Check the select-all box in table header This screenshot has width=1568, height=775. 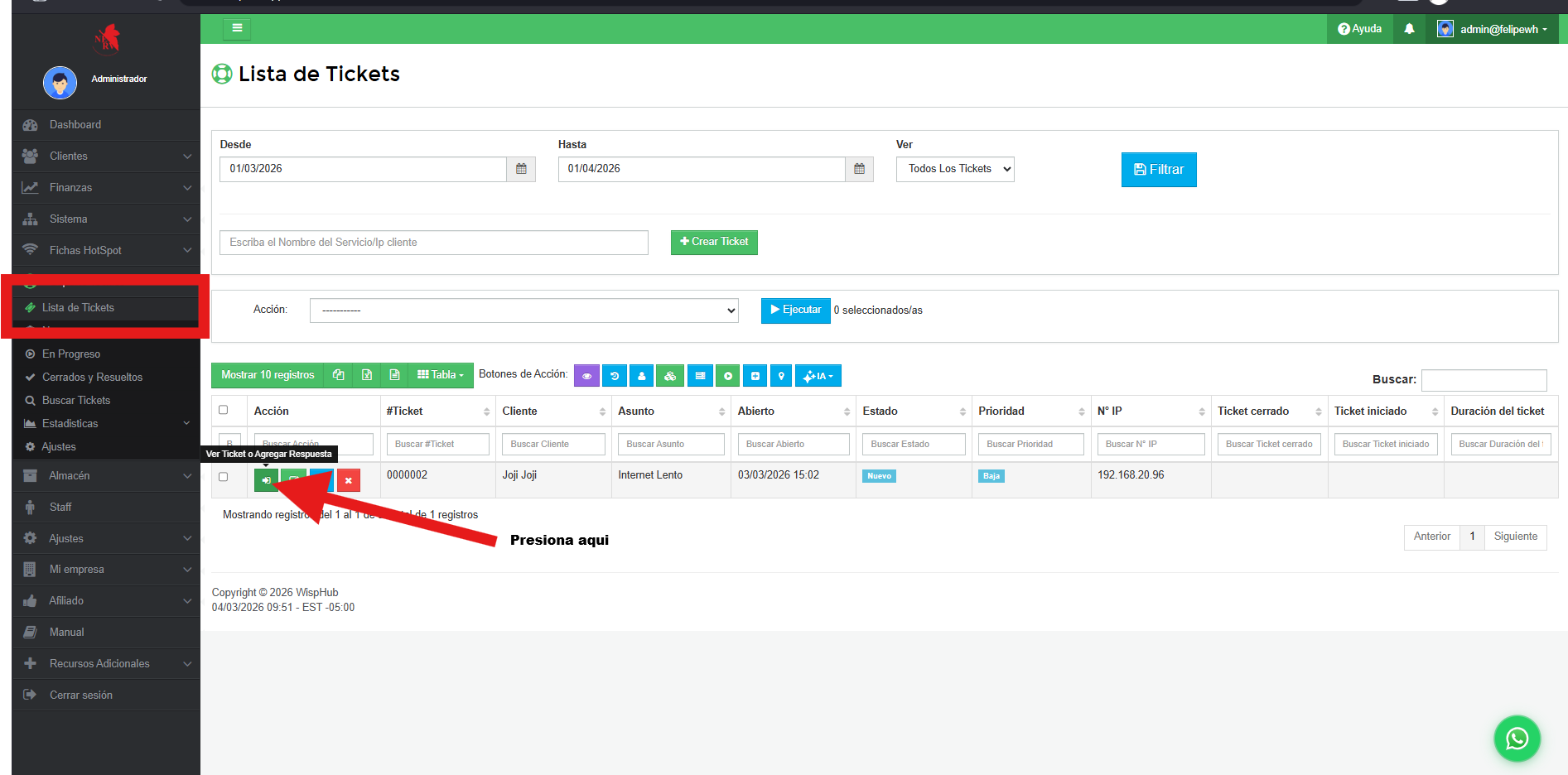point(224,410)
